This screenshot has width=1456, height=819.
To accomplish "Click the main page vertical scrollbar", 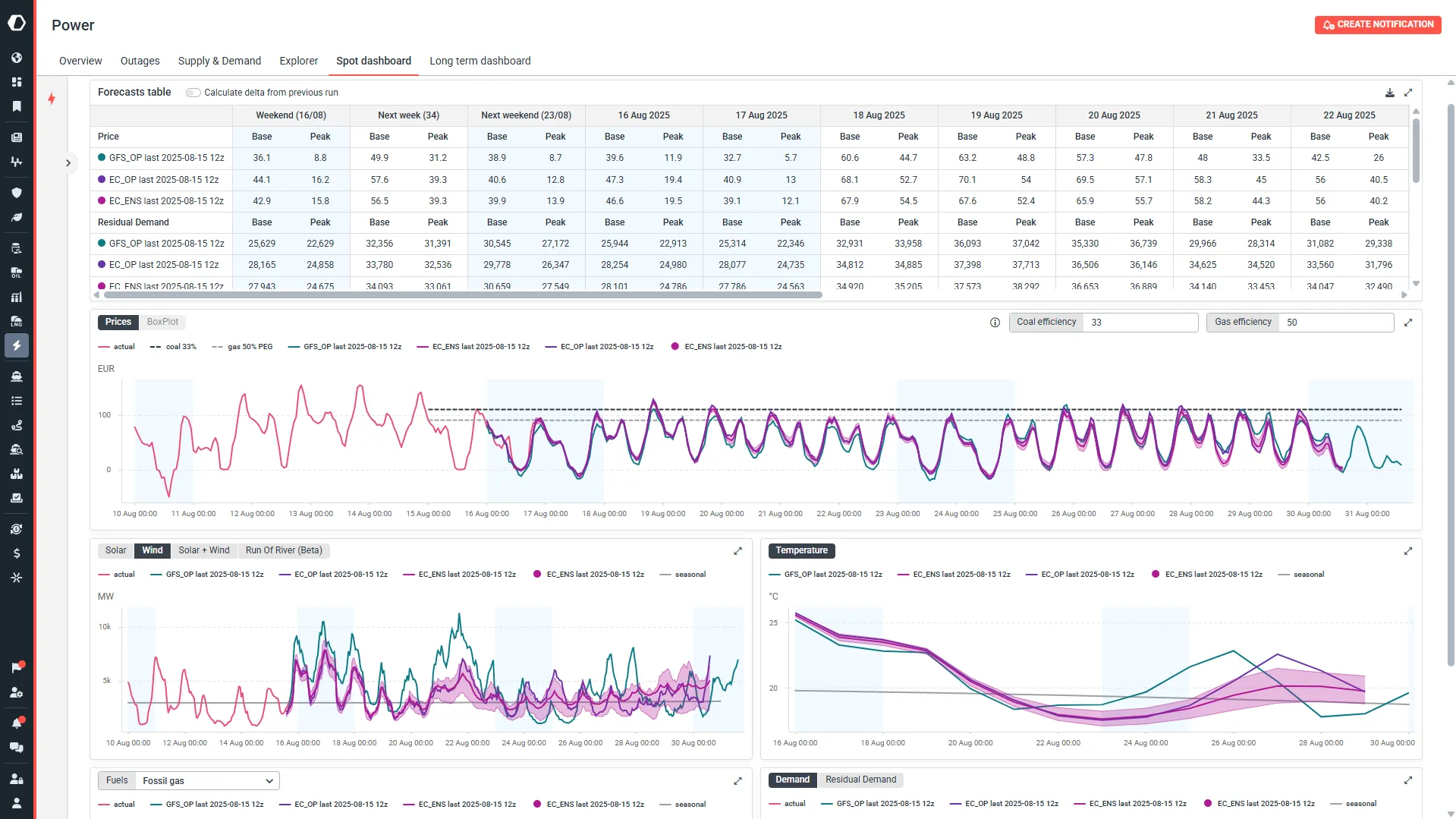I will click(x=1451, y=387).
